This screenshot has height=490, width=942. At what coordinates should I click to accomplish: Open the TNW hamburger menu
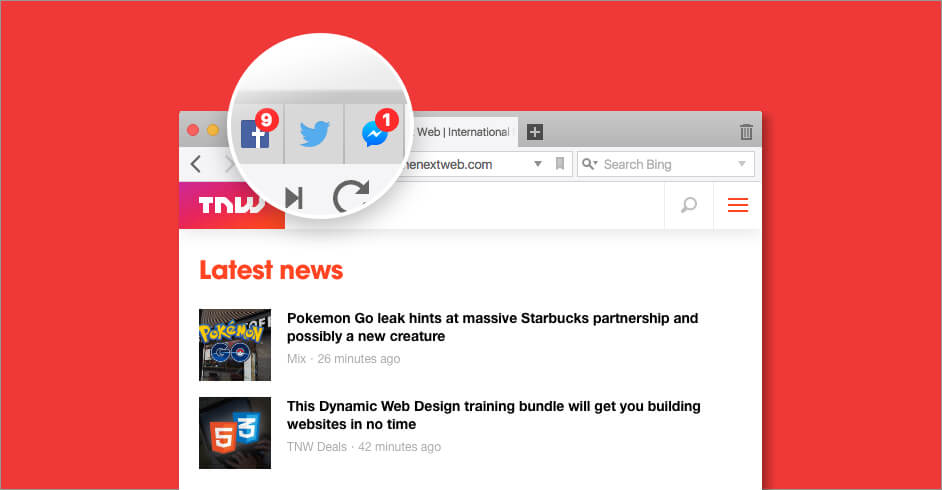coord(738,205)
